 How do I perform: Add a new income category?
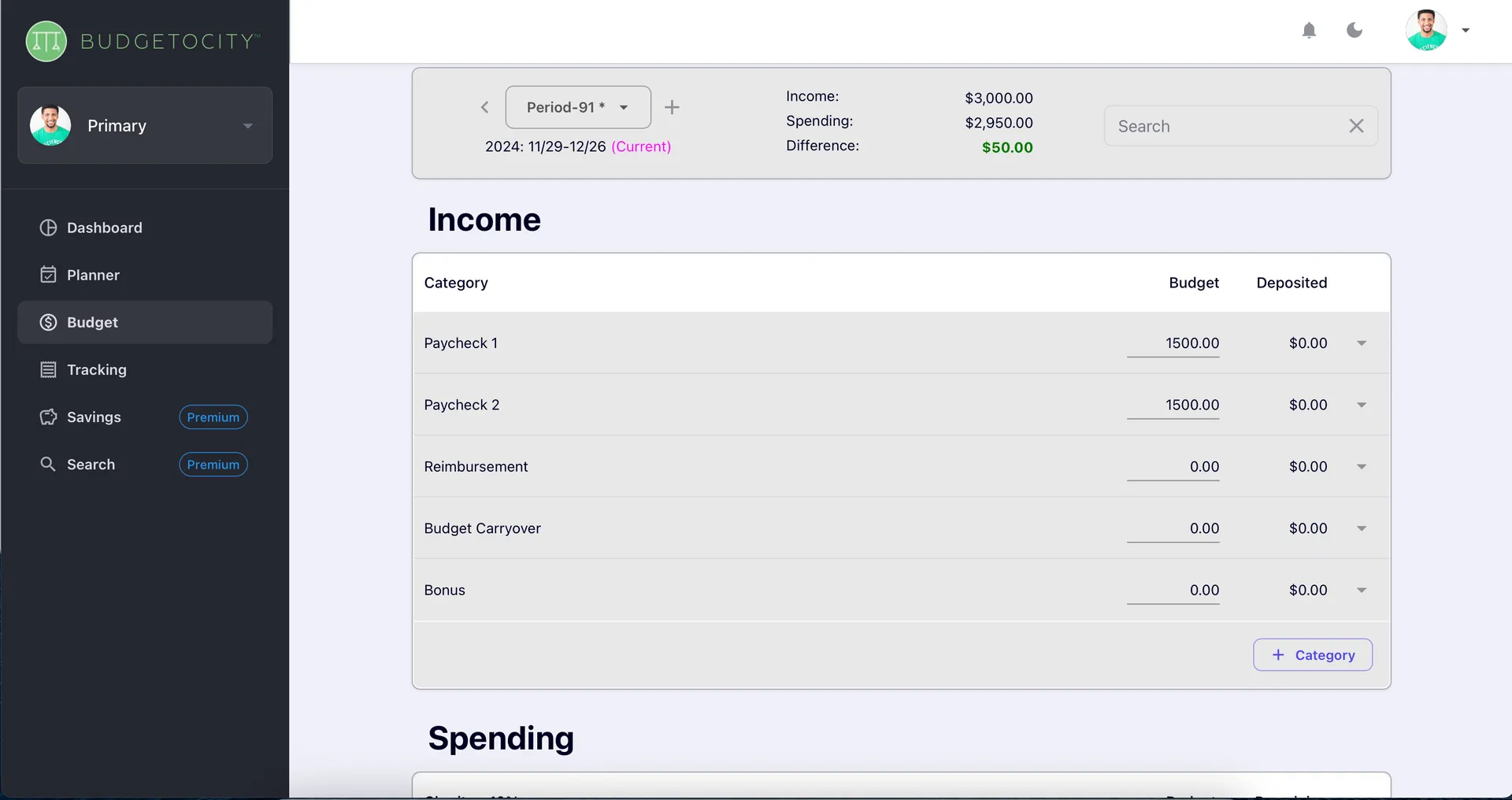(x=1312, y=654)
